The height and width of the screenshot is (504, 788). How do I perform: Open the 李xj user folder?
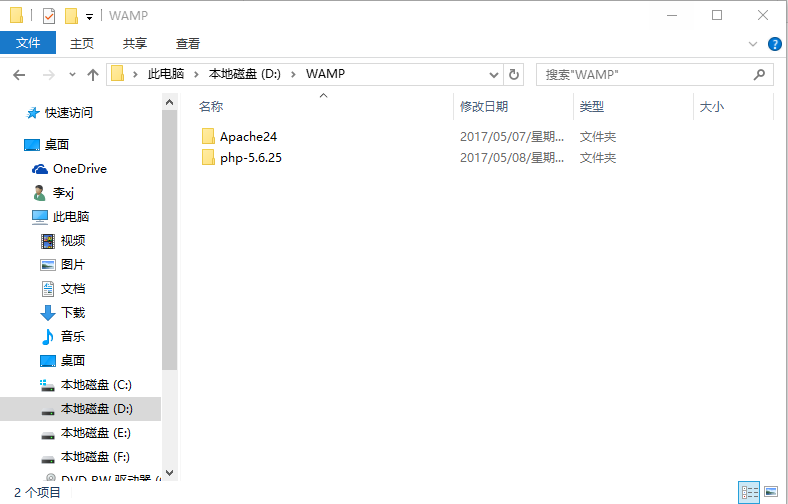[x=63, y=193]
